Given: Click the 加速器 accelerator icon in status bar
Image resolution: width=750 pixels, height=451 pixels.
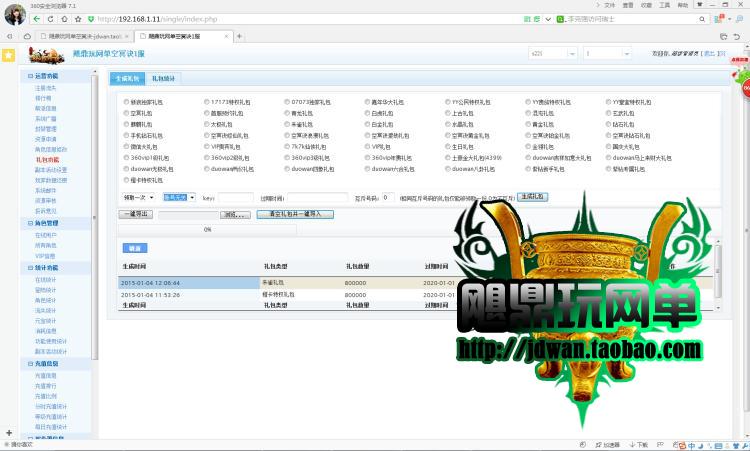Looking at the screenshot, I should click(608, 445).
